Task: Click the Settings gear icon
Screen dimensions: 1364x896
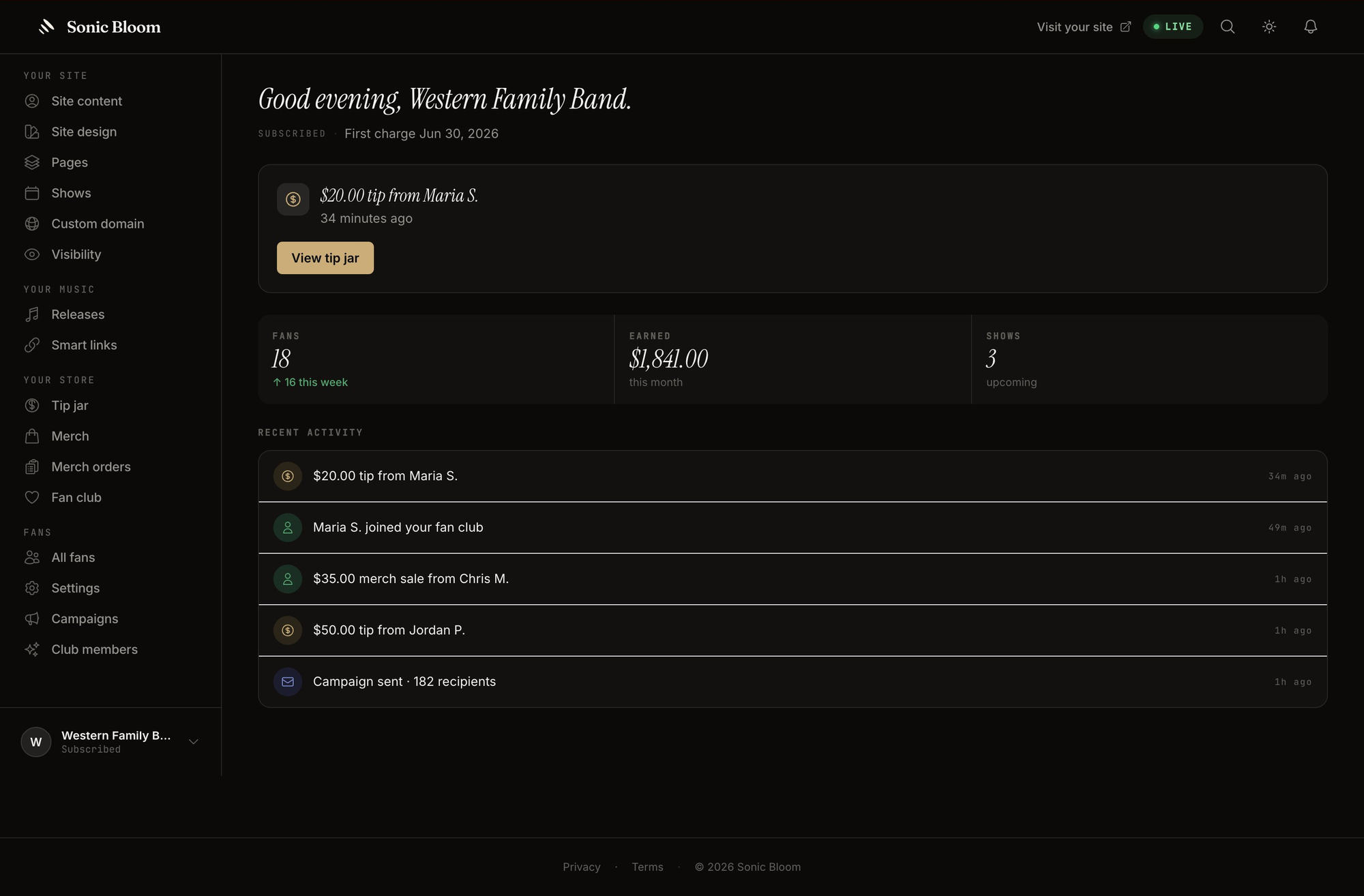Action: pyautogui.click(x=32, y=588)
